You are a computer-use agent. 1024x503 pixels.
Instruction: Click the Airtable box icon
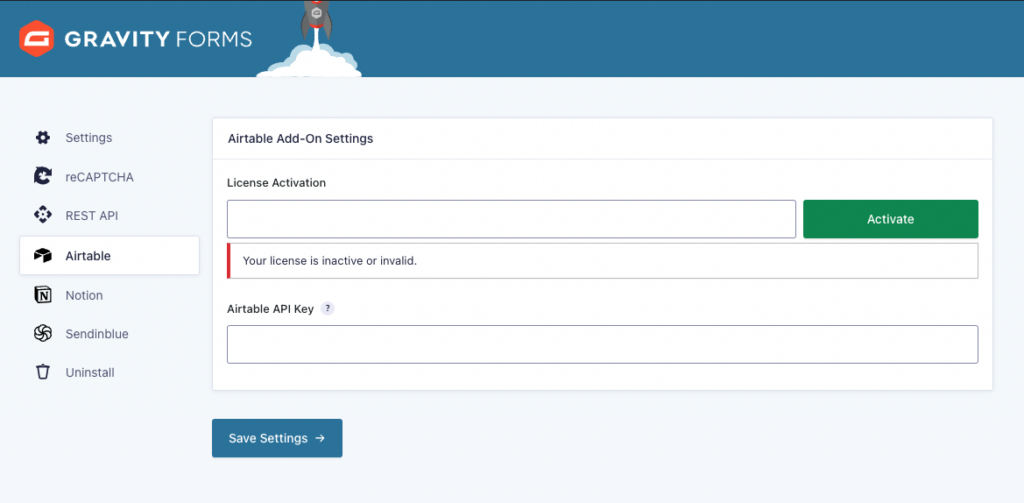coord(42,256)
